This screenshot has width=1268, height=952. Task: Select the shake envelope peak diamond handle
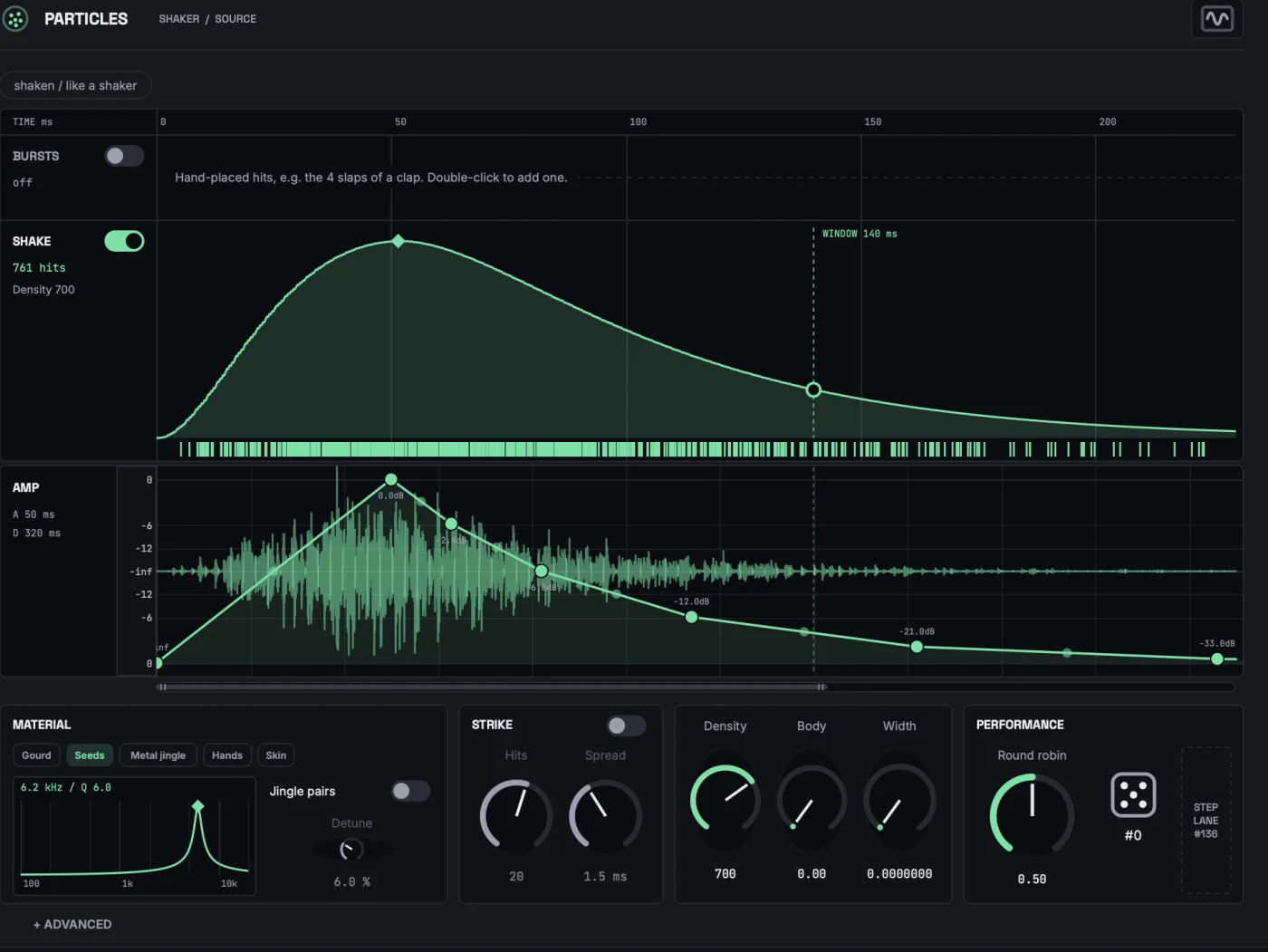click(398, 241)
